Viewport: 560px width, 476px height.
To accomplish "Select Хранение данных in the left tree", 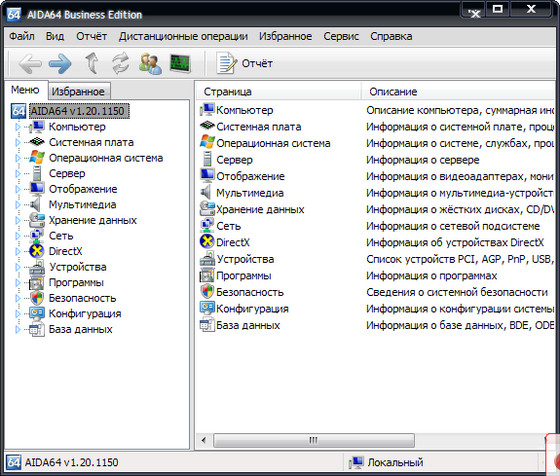I will [x=92, y=220].
